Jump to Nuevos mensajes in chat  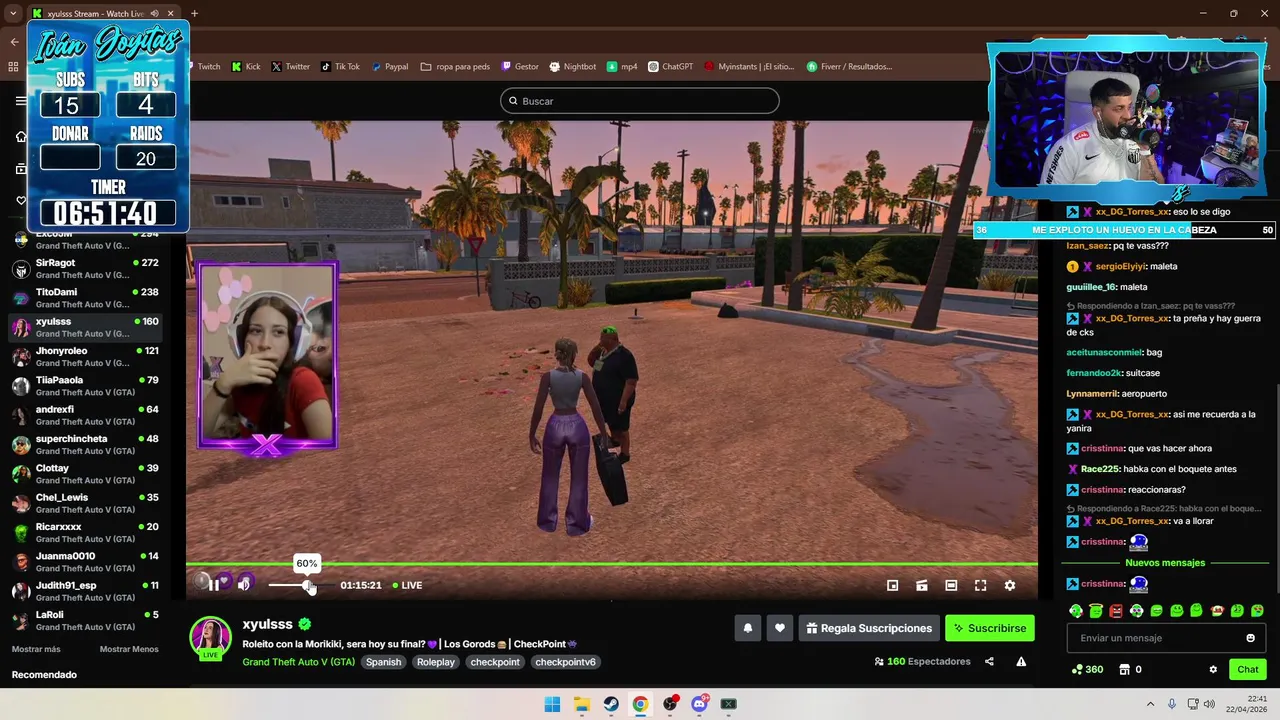click(1165, 563)
